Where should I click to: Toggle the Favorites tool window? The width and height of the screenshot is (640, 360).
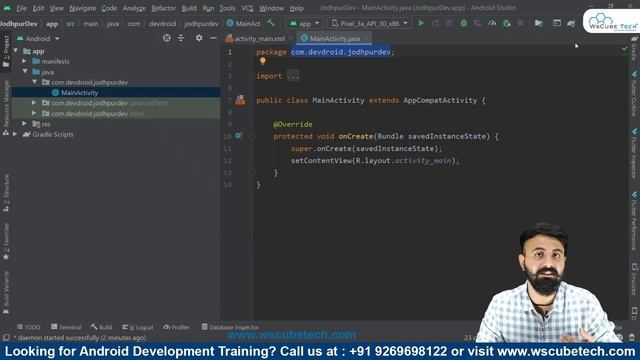6,242
